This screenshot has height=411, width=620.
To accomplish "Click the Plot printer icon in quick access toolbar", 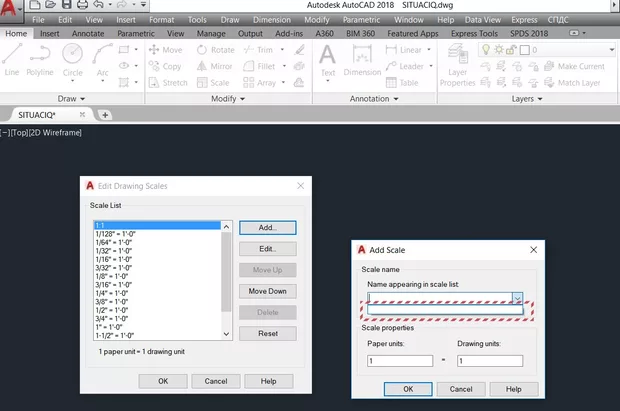I will (82, 5).
